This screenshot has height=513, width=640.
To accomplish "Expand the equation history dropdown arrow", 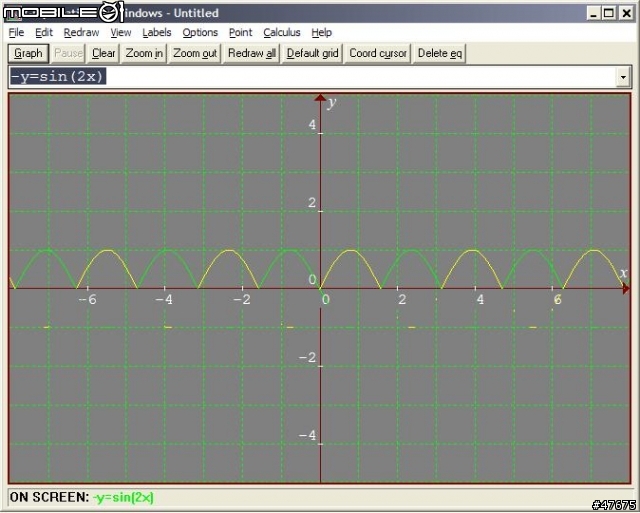I will 623,77.
